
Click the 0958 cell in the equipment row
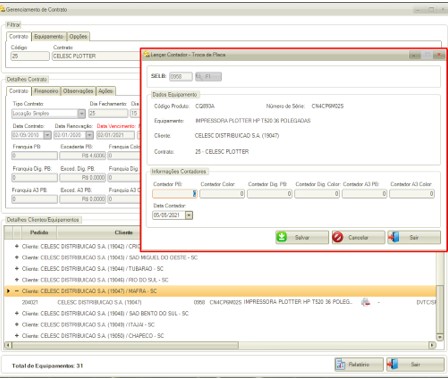click(199, 302)
